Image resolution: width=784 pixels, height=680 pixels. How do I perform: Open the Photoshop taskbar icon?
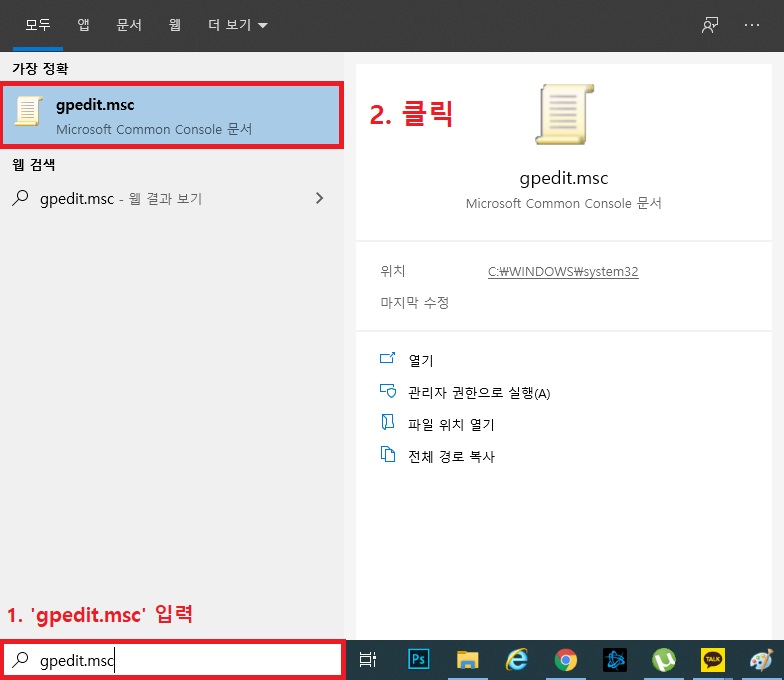tap(418, 660)
